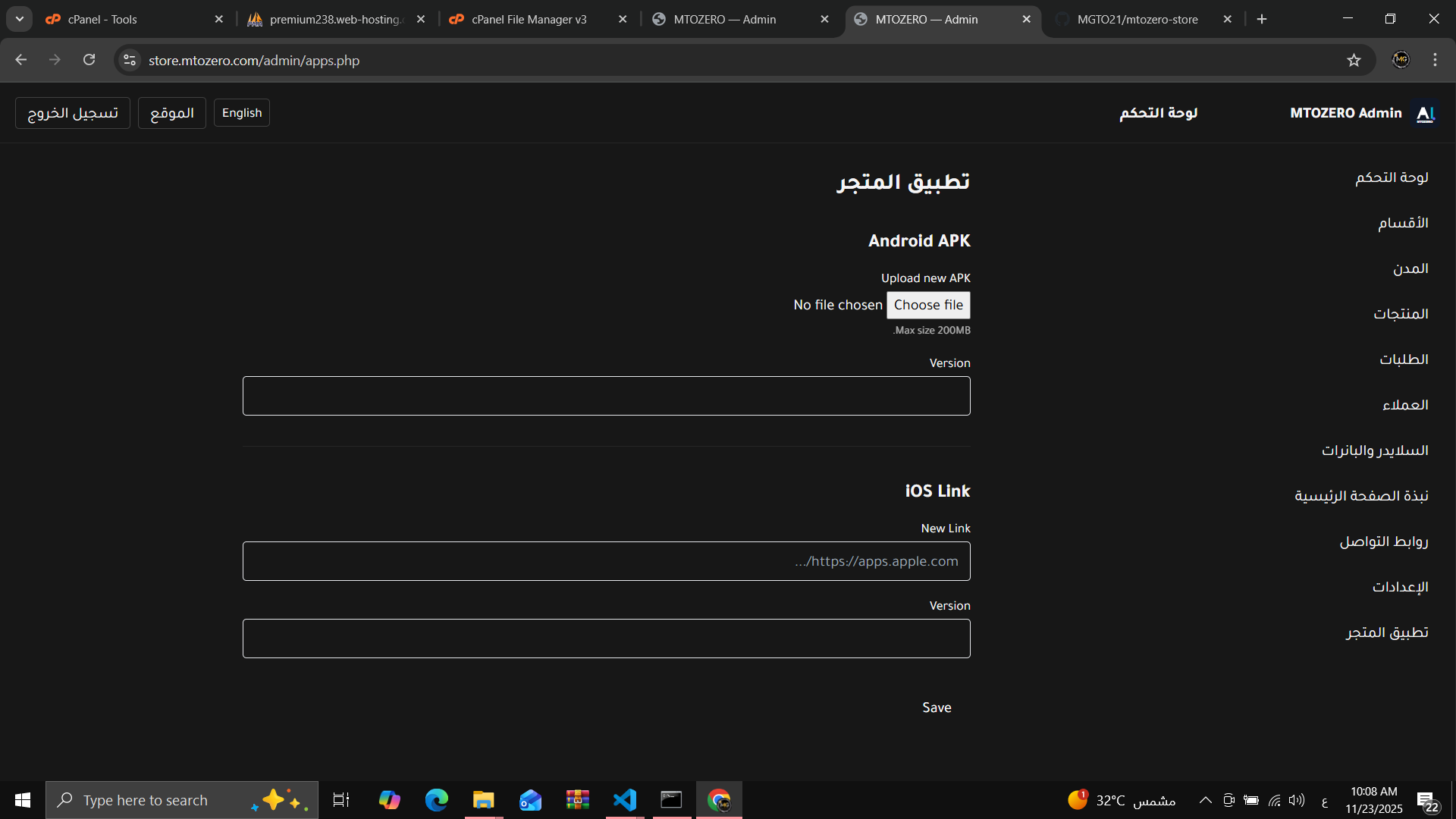Switch to cPanel File Manager v3 tab
The height and width of the screenshot is (819, 1456).
click(x=529, y=19)
